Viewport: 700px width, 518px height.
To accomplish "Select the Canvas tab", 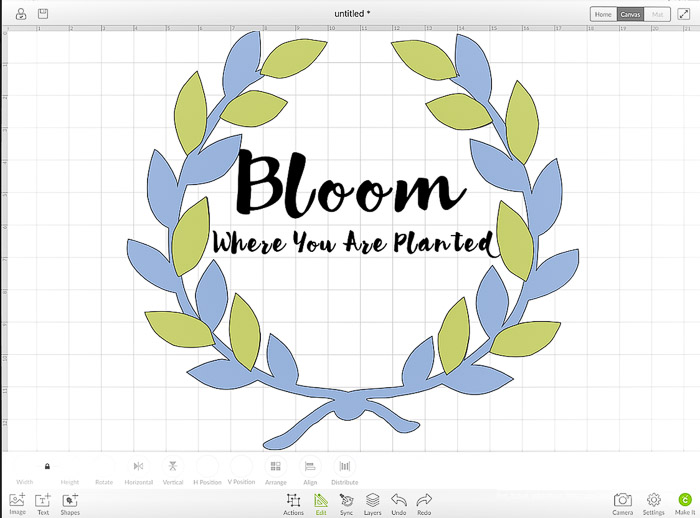I will pyautogui.click(x=630, y=14).
